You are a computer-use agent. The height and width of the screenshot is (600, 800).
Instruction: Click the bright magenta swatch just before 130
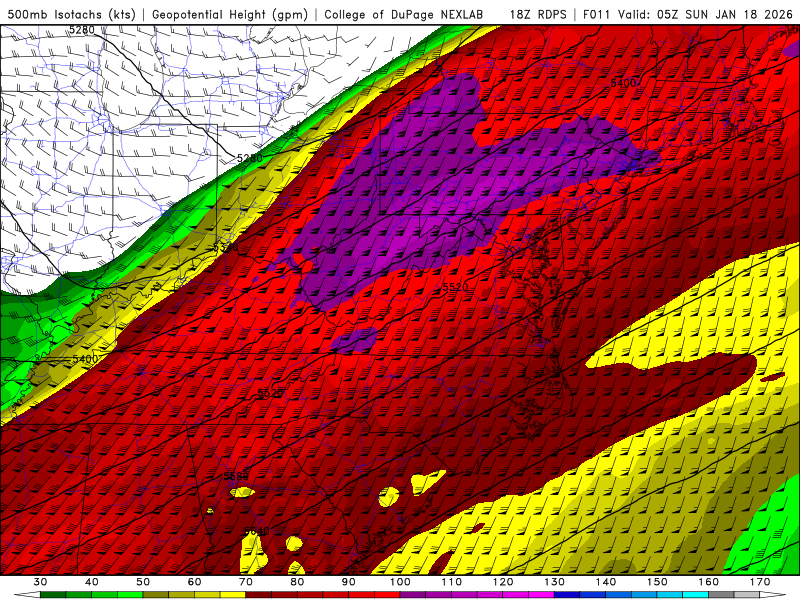[x=541, y=595]
